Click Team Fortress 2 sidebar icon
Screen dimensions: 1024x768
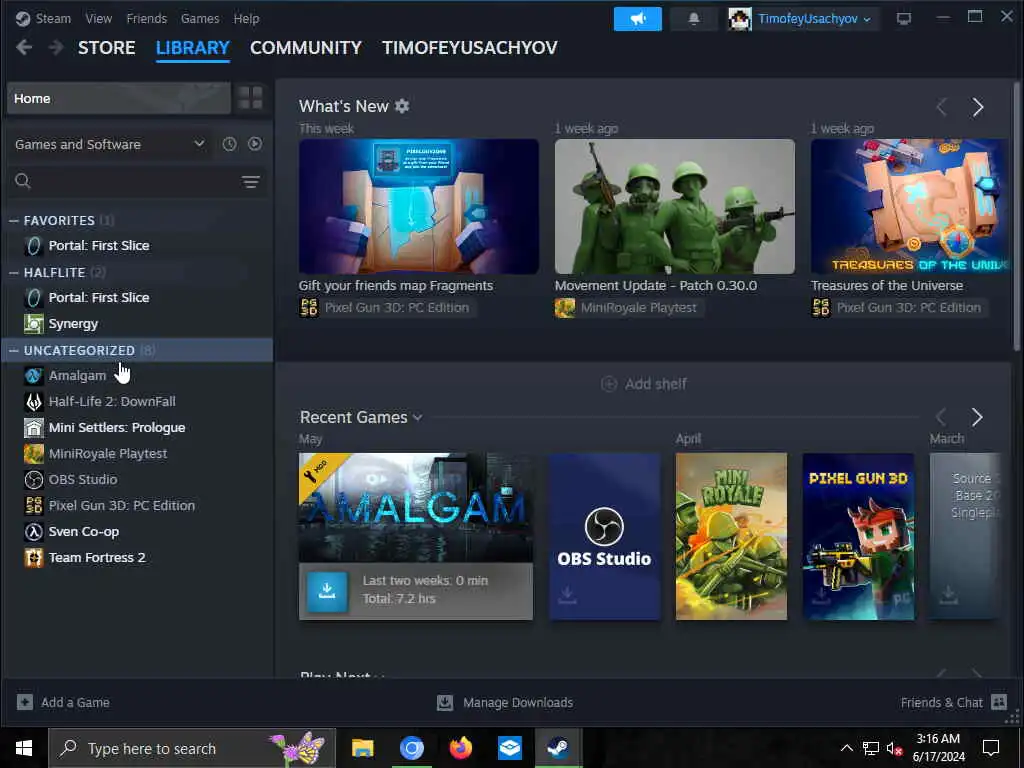[34, 558]
